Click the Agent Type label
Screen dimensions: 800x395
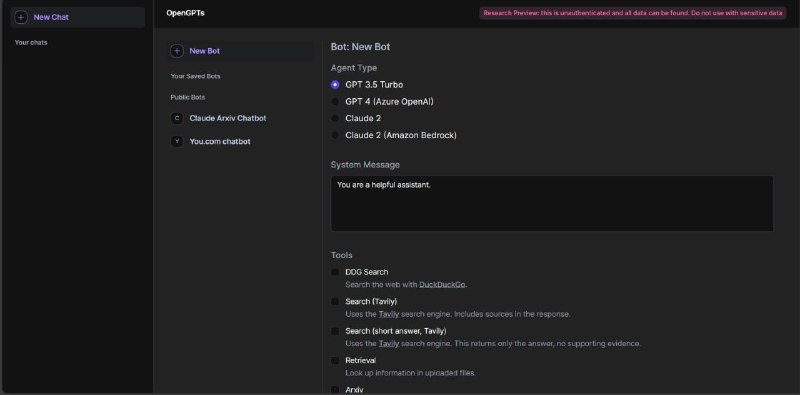pos(354,68)
